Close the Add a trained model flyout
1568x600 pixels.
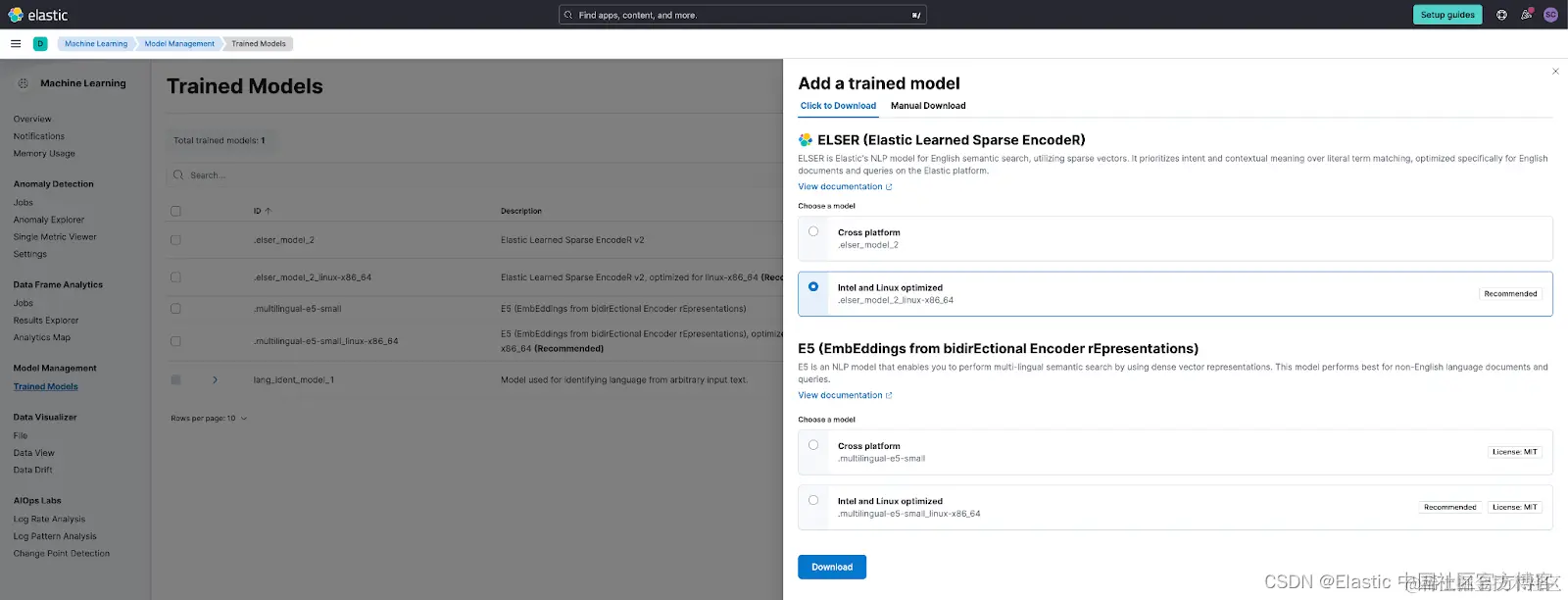1555,72
